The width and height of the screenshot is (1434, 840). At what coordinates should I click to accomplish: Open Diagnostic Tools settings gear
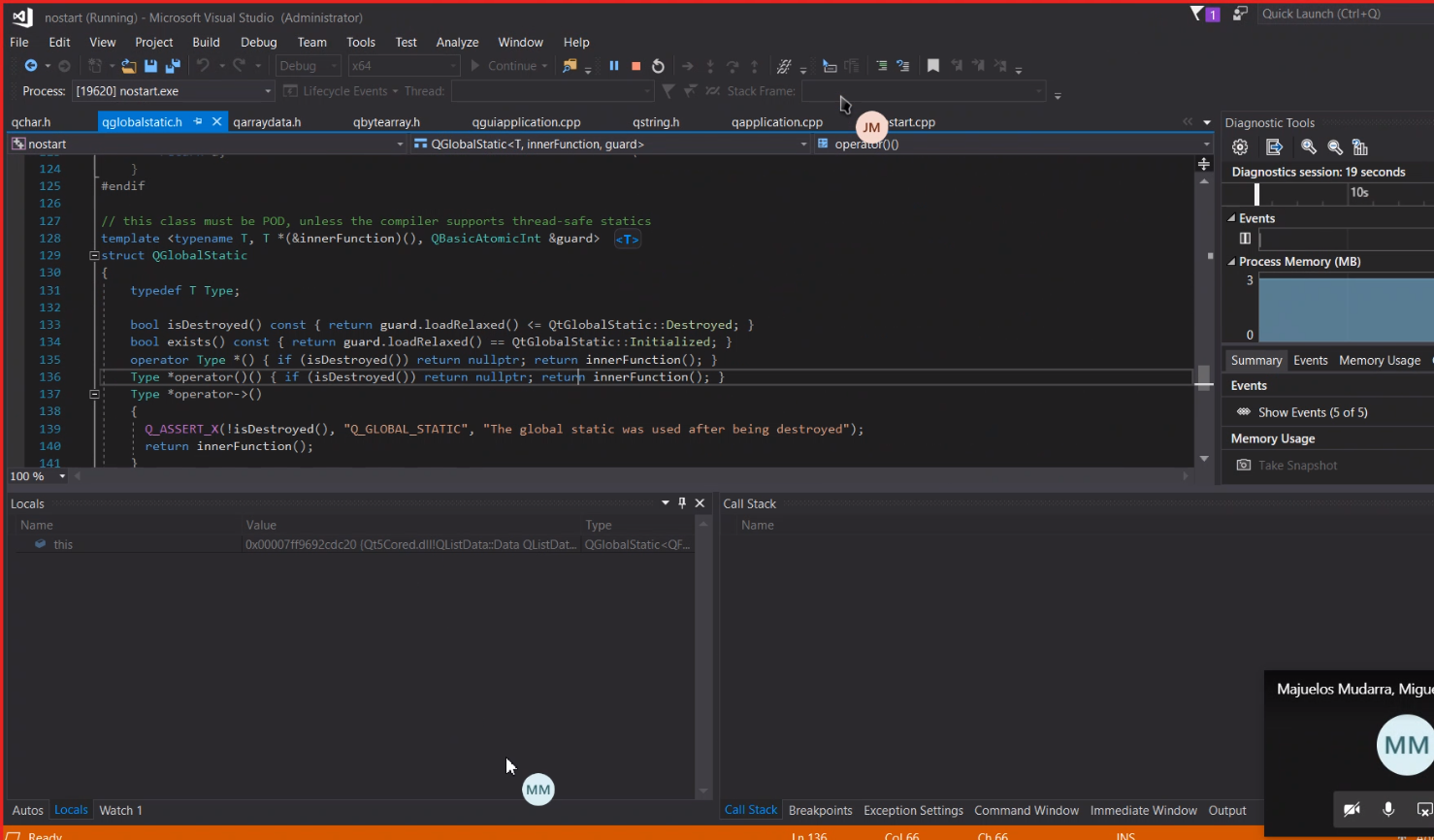tap(1240, 147)
